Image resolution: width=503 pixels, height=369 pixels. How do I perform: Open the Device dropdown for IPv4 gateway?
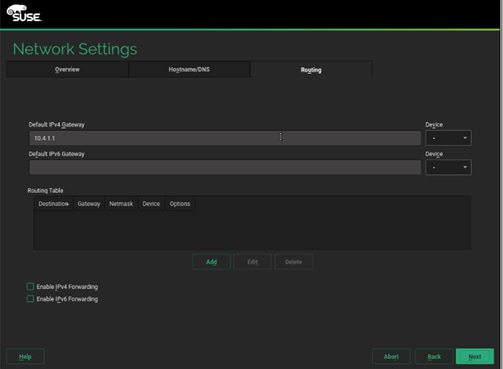coord(448,138)
